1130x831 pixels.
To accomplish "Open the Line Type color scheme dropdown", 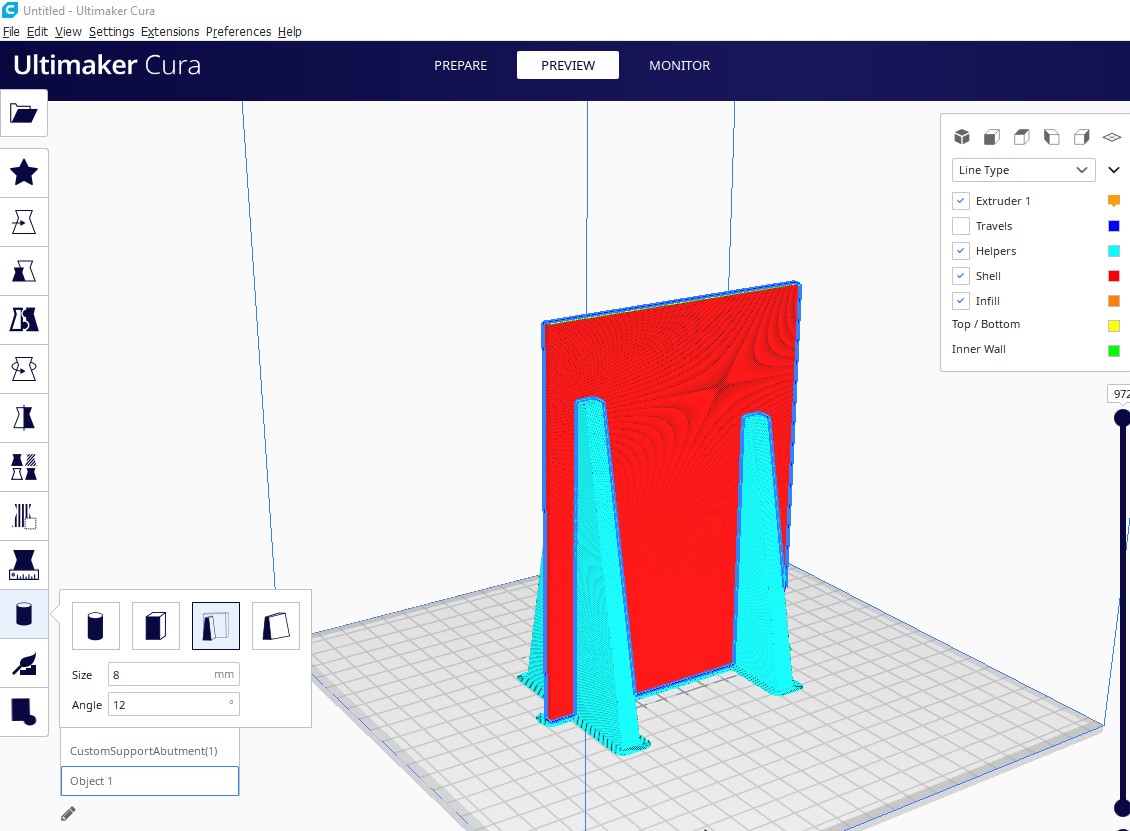I will (x=1023, y=170).
